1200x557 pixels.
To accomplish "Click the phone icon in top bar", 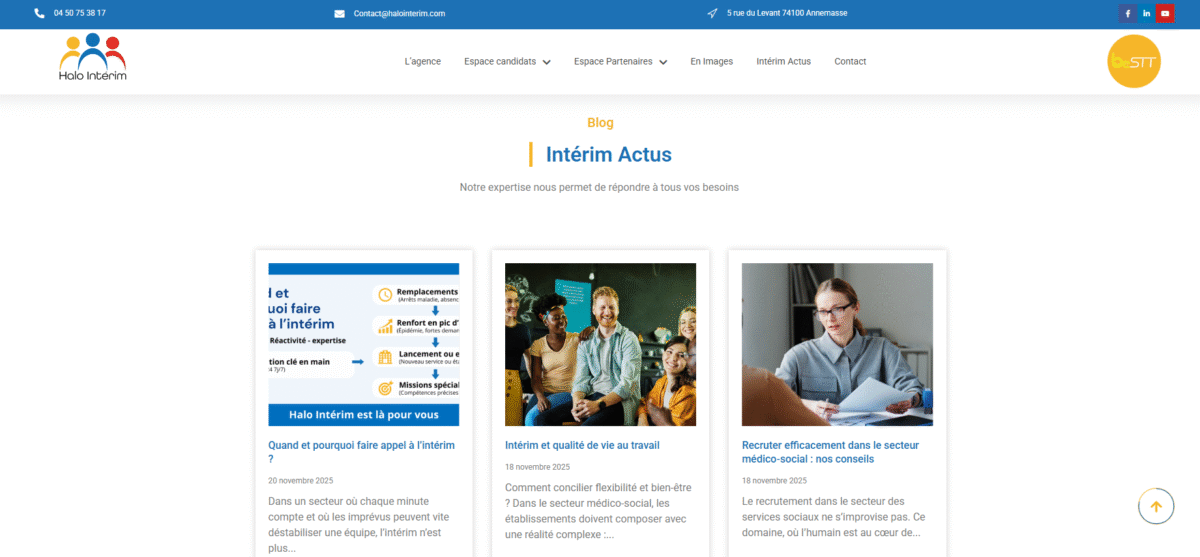I will pyautogui.click(x=39, y=13).
